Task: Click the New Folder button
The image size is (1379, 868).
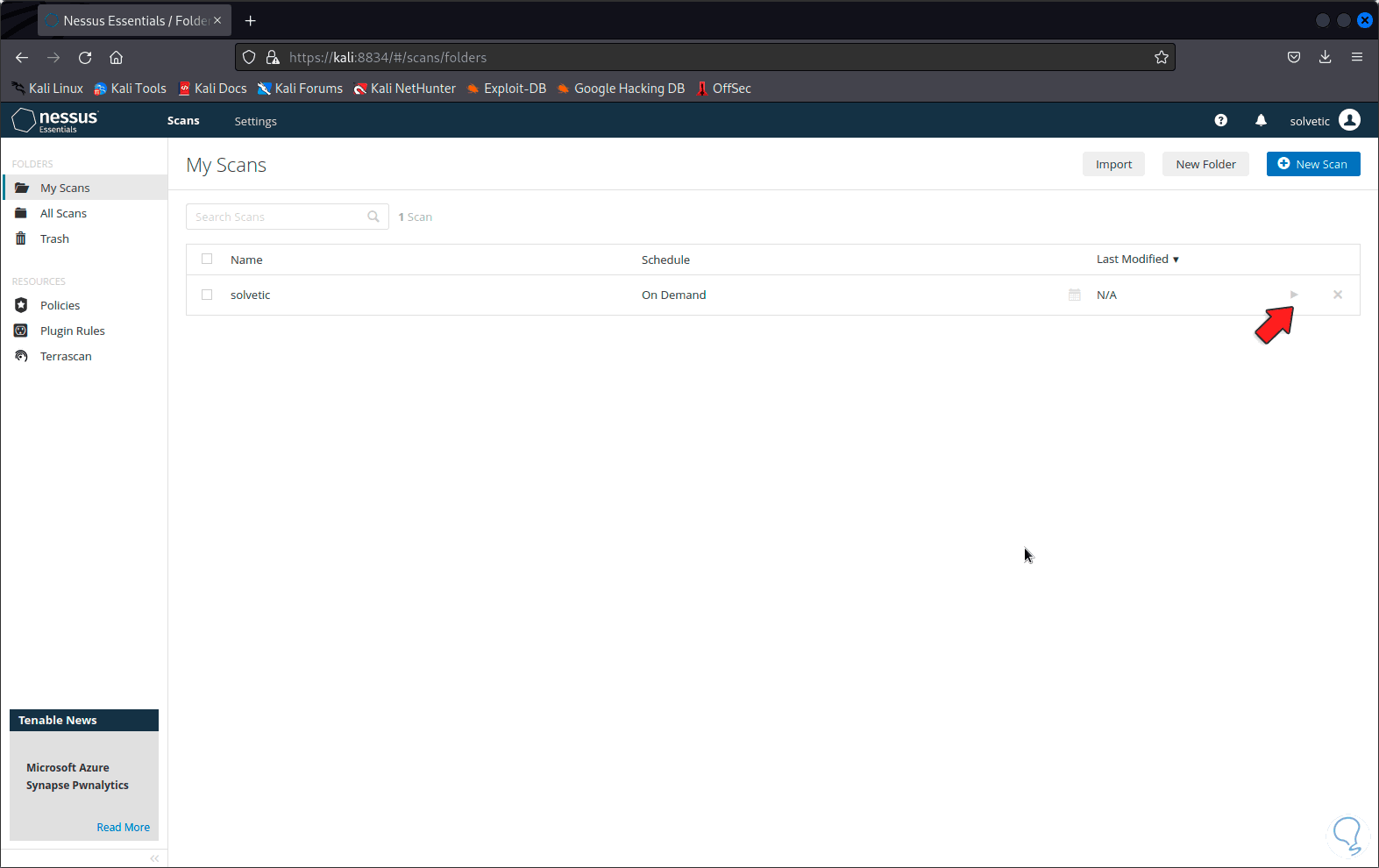Action: click(x=1205, y=164)
